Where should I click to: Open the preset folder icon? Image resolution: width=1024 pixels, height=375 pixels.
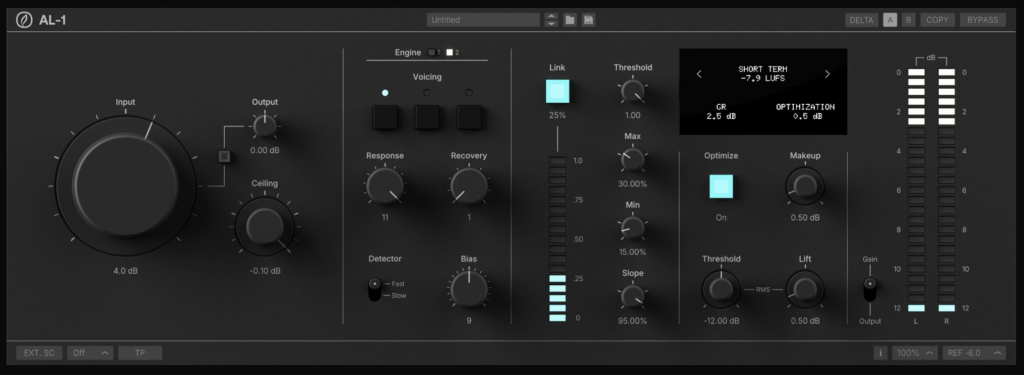pos(570,20)
